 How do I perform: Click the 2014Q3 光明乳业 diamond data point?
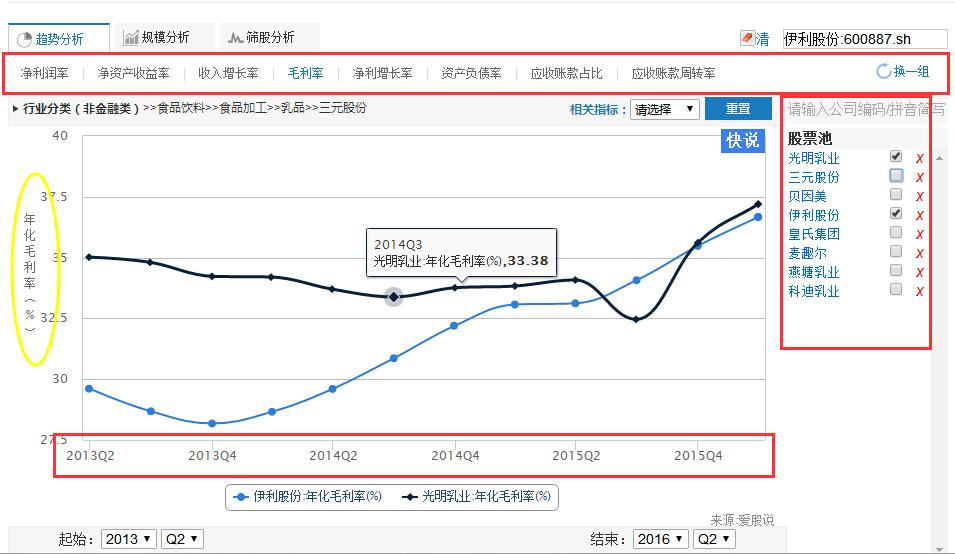[x=394, y=297]
